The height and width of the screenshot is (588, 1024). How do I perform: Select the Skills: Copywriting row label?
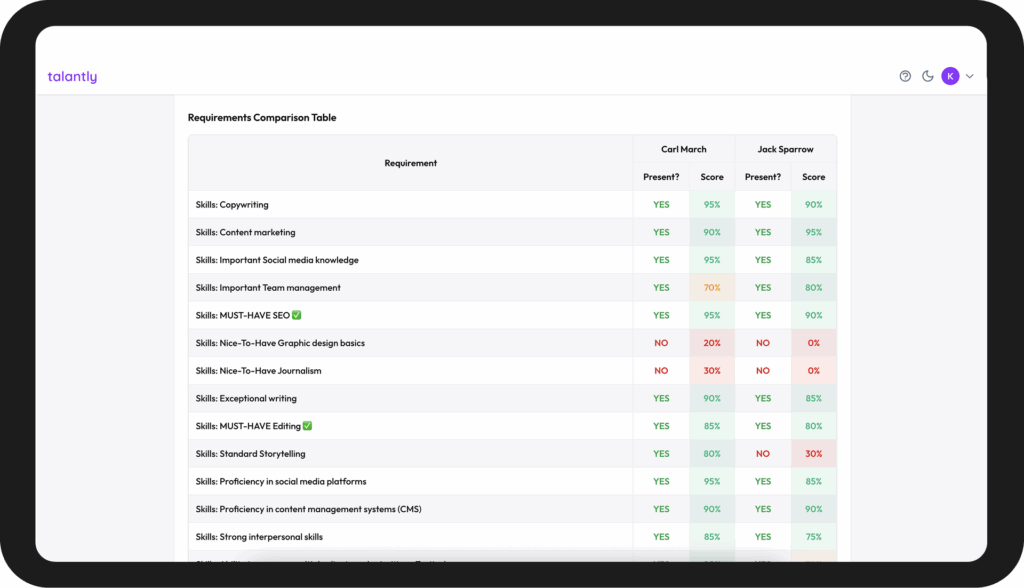tap(232, 205)
